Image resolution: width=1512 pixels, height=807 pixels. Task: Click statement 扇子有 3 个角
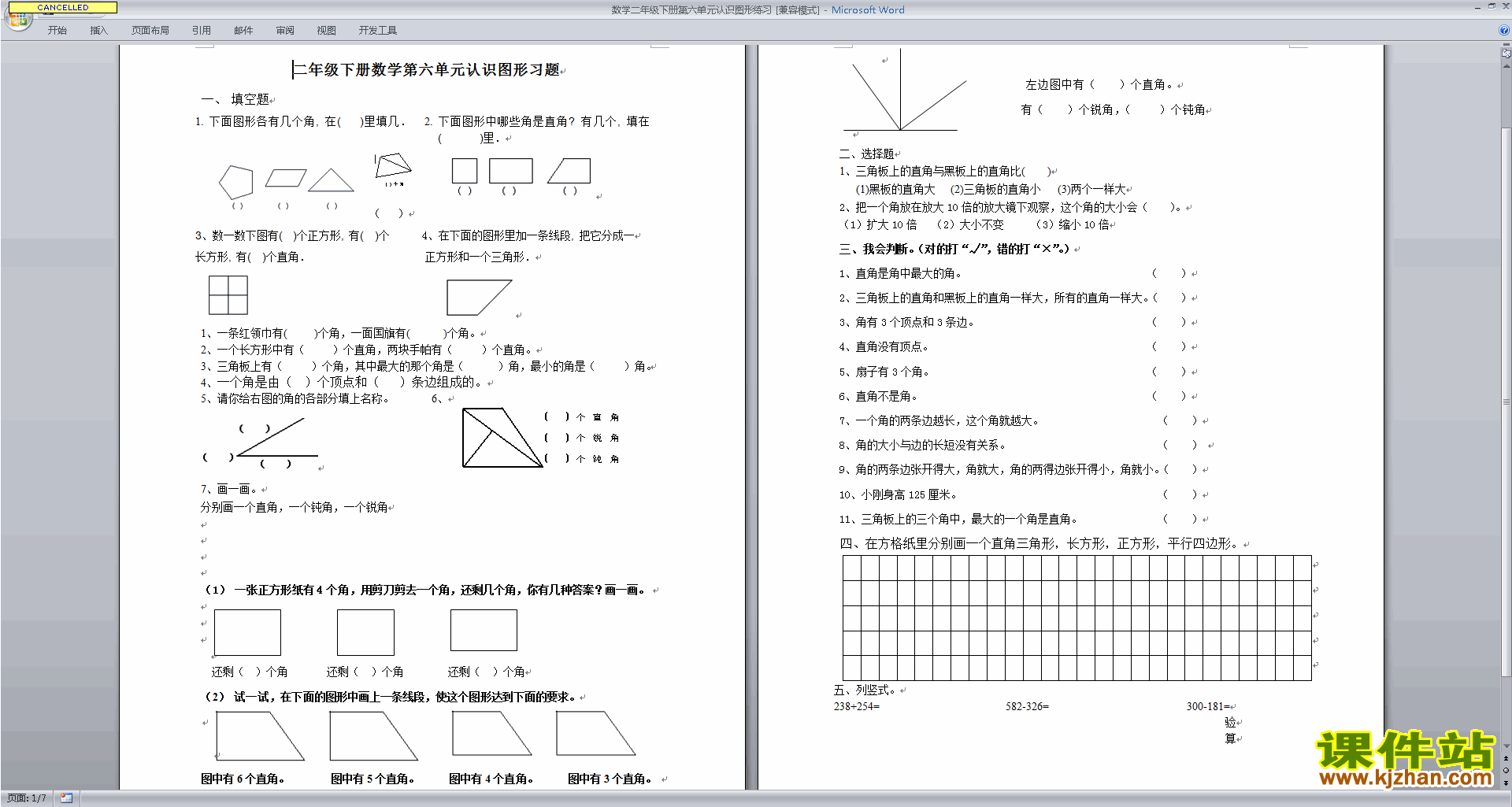(x=884, y=372)
